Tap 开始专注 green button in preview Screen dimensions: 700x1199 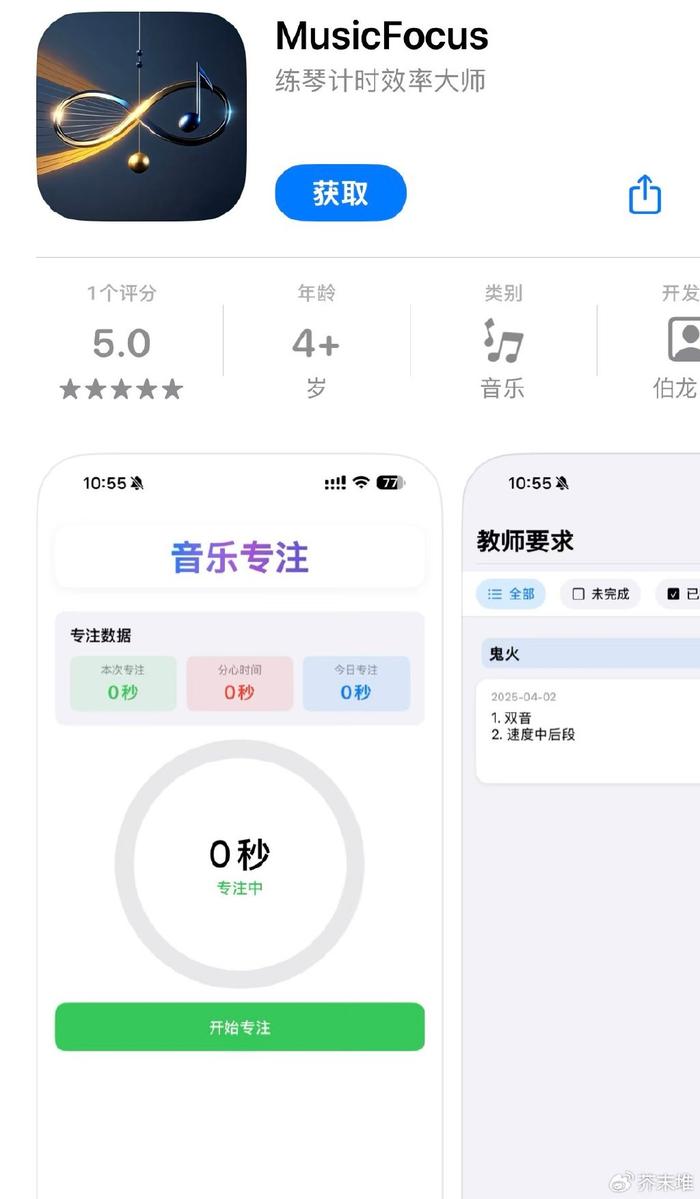pos(239,1027)
